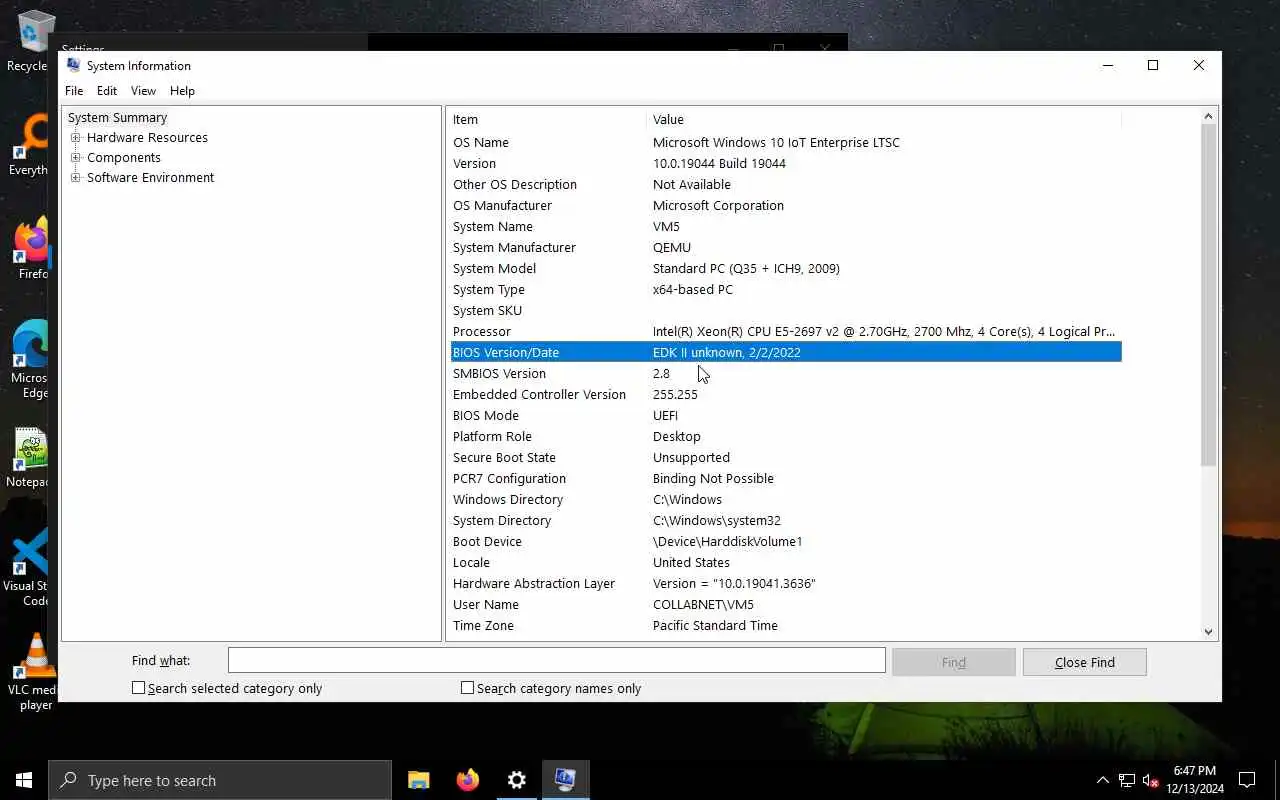Open File Explorer from the taskbar
The image size is (1280, 800).
(x=418, y=780)
